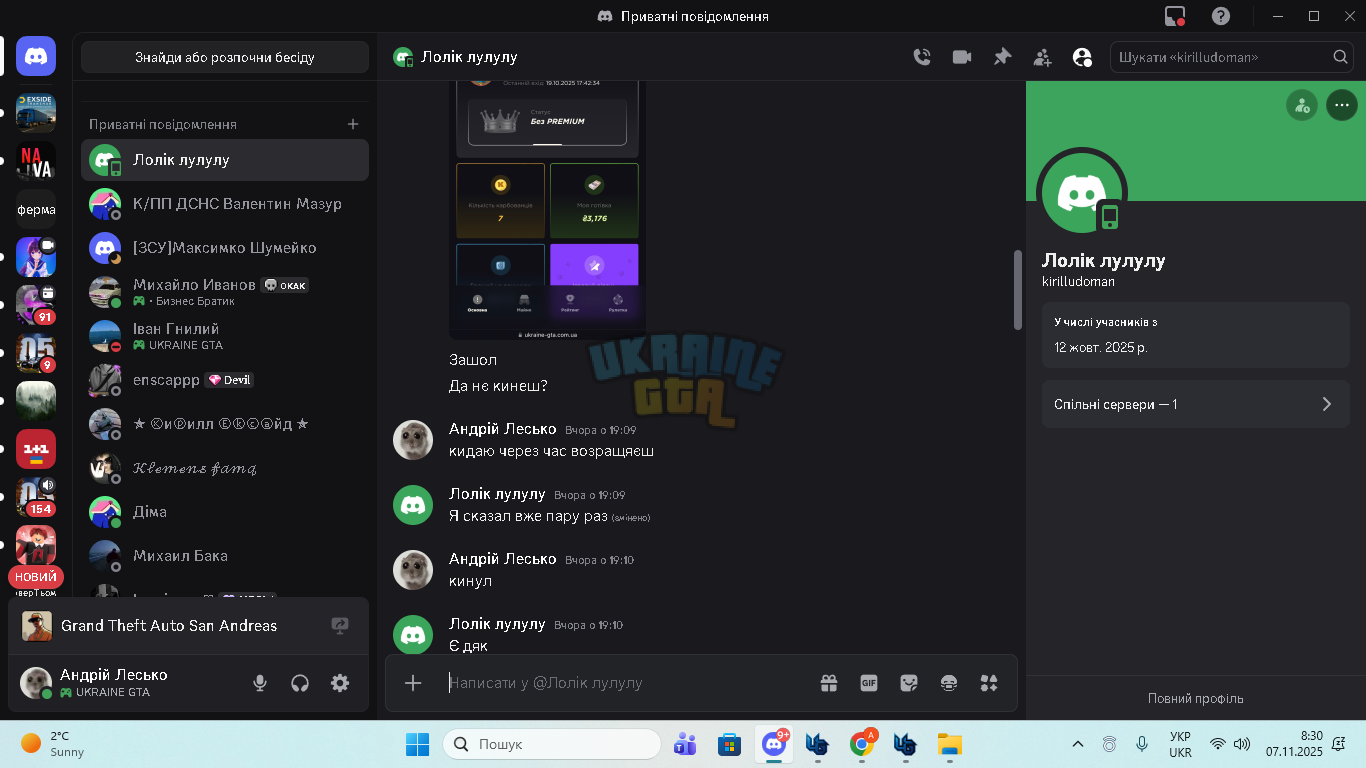Open user settings gear
This screenshot has height=768, width=1366.
coord(340,683)
